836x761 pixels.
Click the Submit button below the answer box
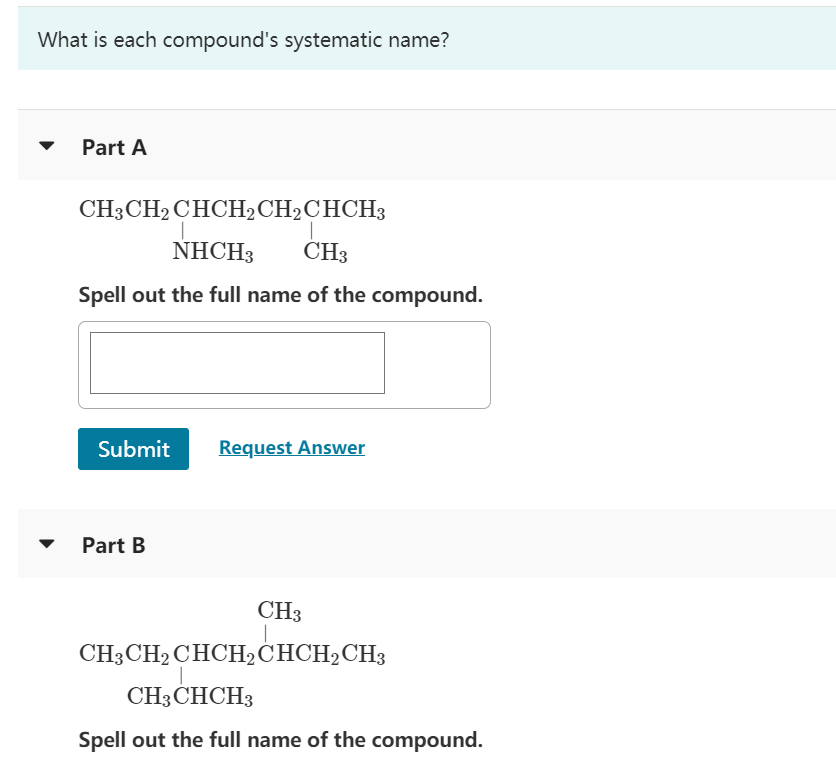(x=133, y=449)
